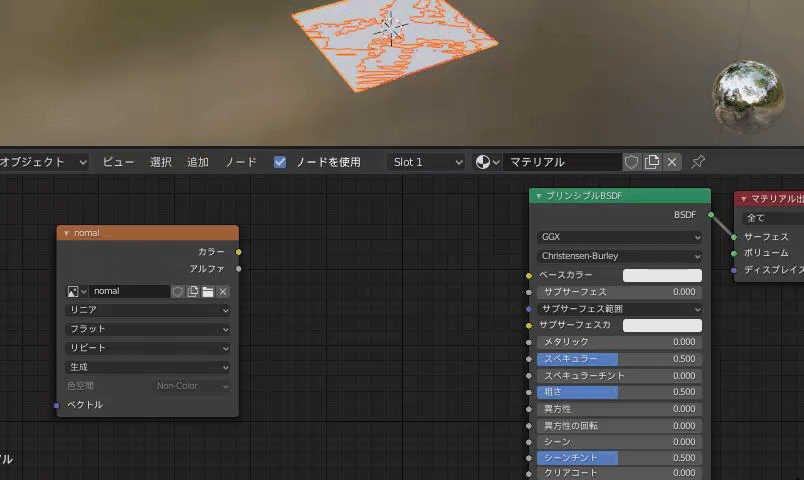Viewport: 804px width, 480px height.
Task: Open Non-Color color space dropdown
Action: tap(192, 386)
